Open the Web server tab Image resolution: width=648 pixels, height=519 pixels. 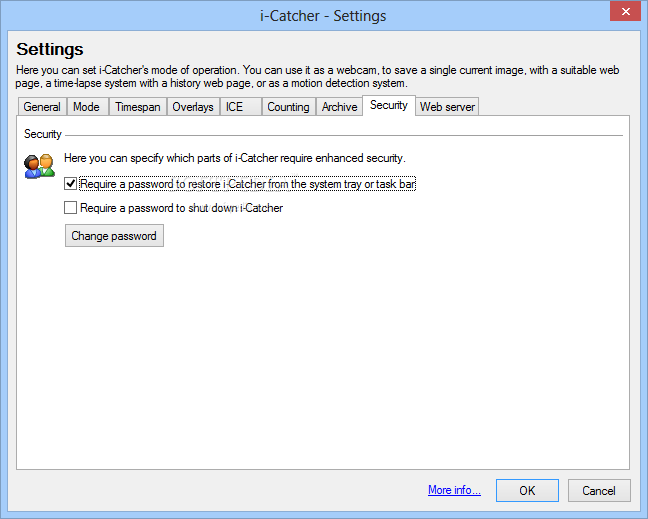click(447, 107)
